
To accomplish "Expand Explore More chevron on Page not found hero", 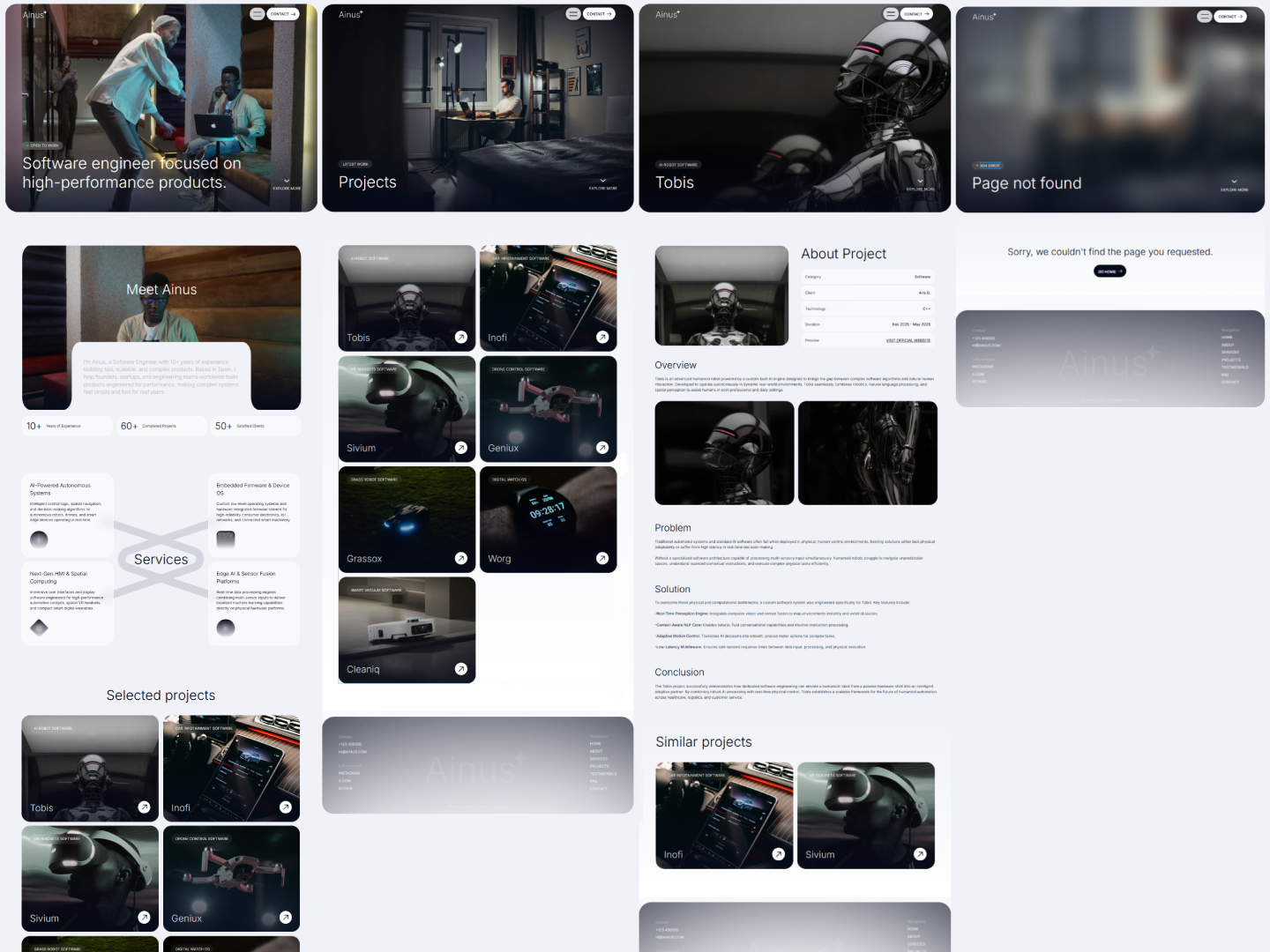I will pyautogui.click(x=1234, y=182).
